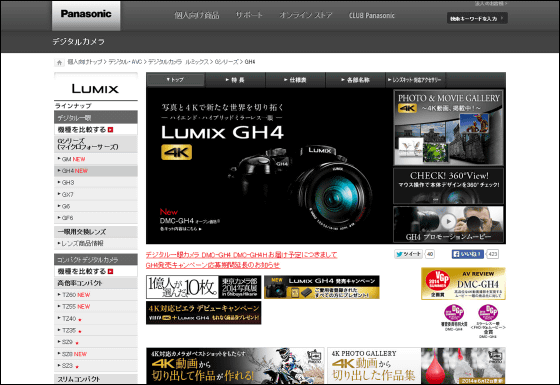Open 4K PHOTO GALLERY banner
This screenshot has height=385, width=560.
[416, 366]
